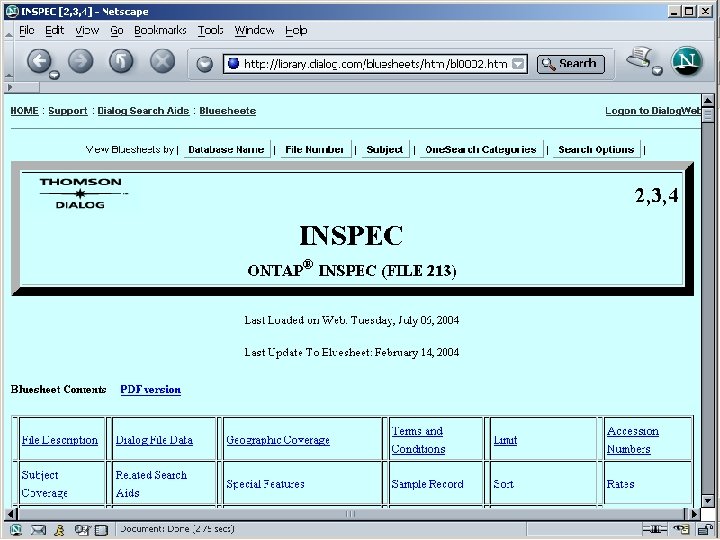Open the Back button history dropdown

54,74
